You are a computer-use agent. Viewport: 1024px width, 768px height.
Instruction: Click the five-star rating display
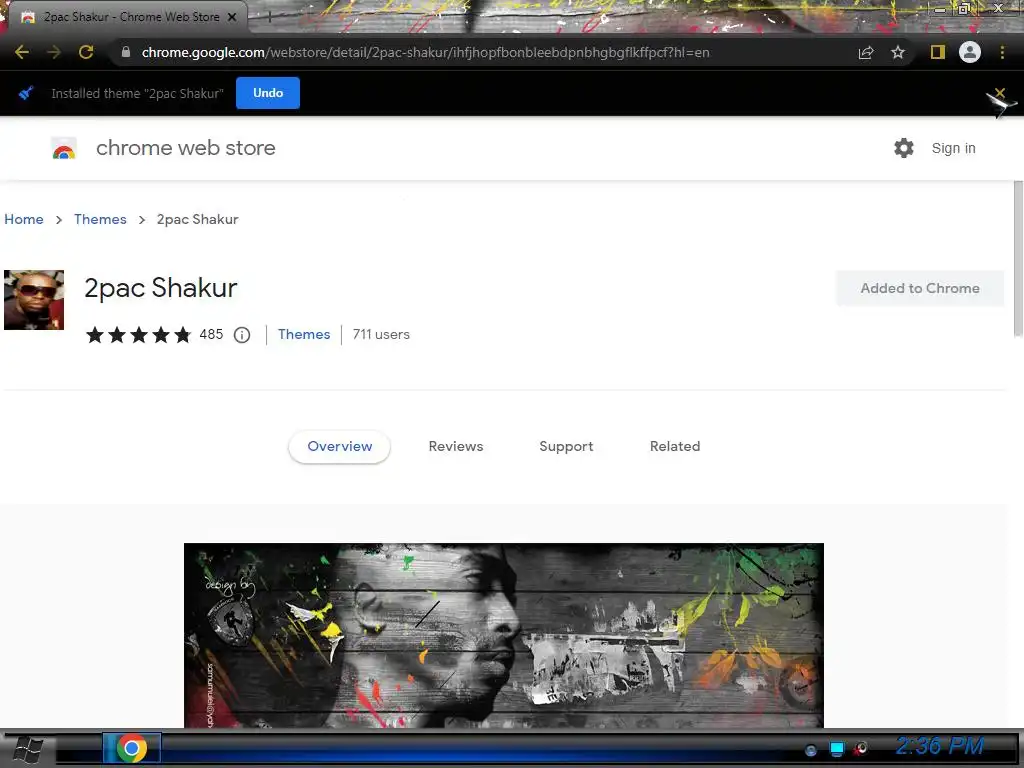point(138,335)
